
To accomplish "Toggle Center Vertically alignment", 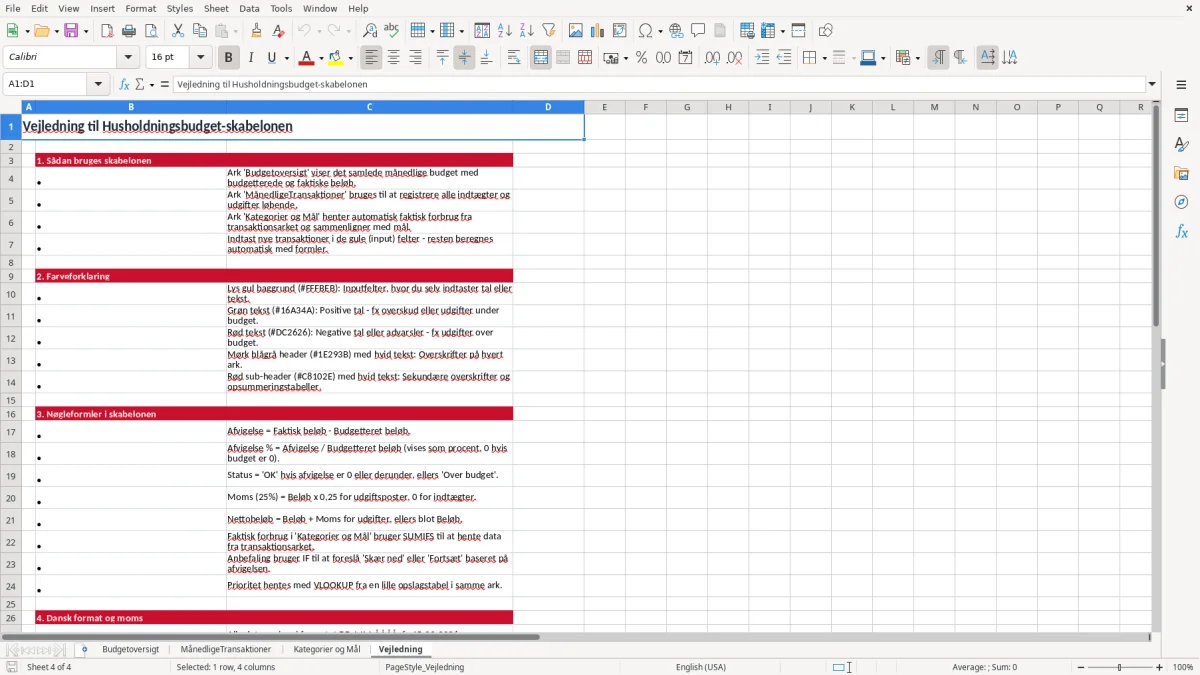I will coord(464,58).
